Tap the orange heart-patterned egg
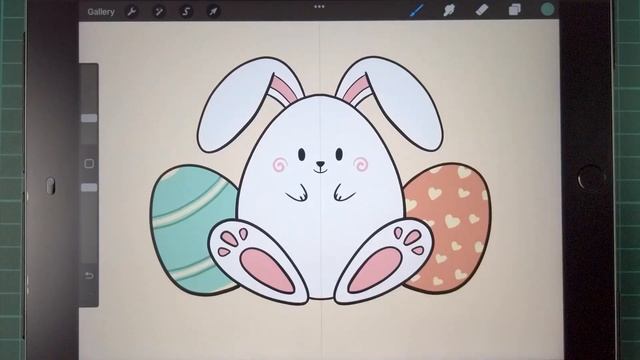640x360 pixels. coord(453,229)
